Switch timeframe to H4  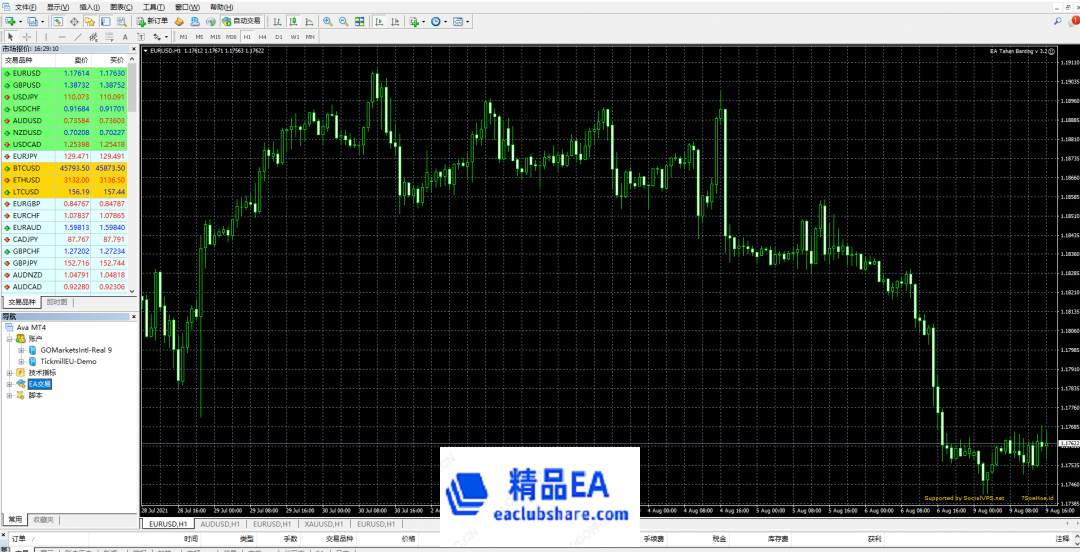[x=262, y=37]
